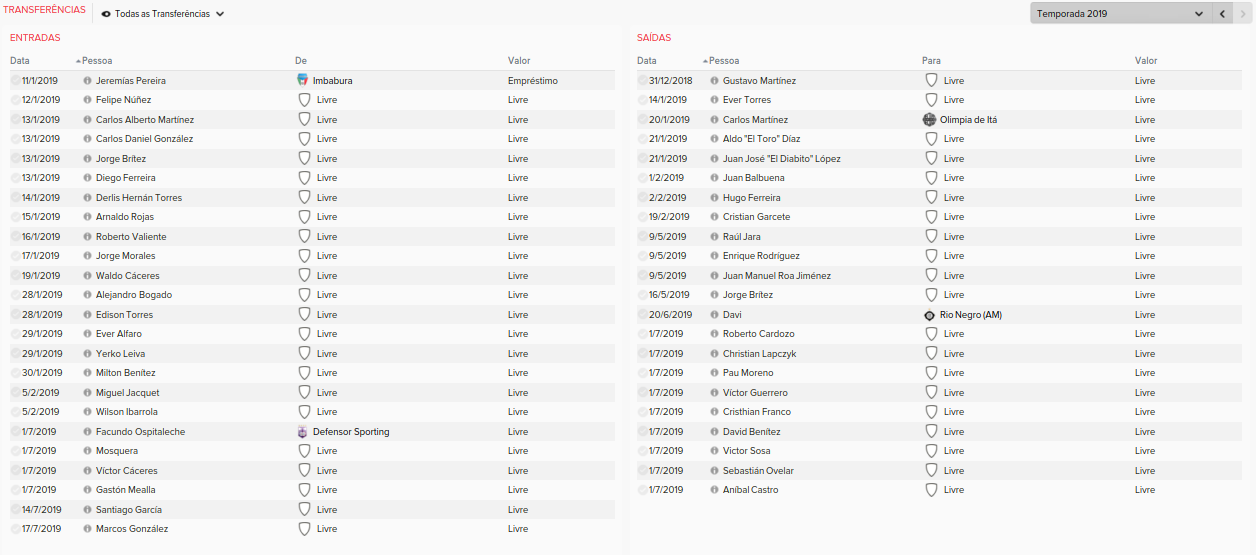Select the row circle for 11/1/2019 Jeremías Pereira

(x=15, y=80)
